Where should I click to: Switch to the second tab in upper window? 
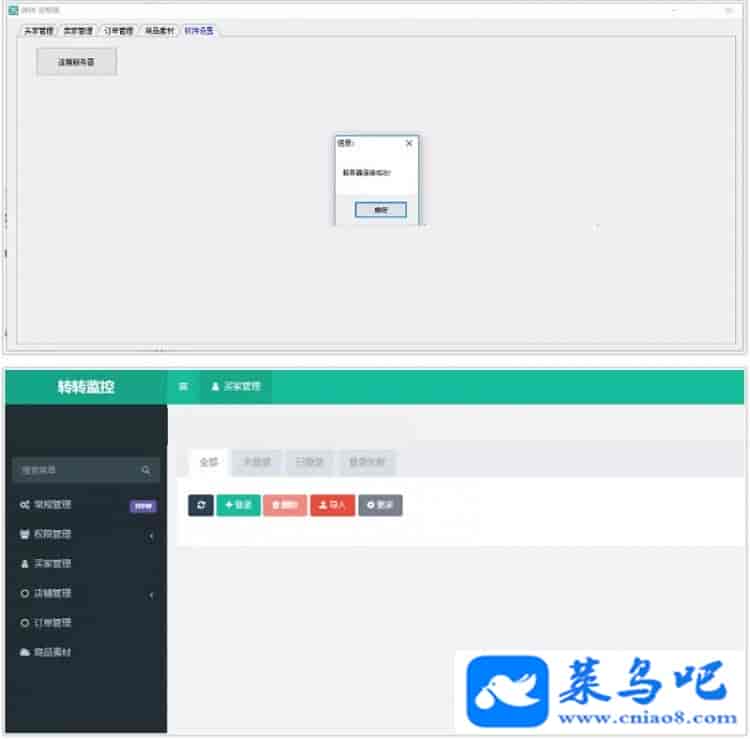[78, 31]
